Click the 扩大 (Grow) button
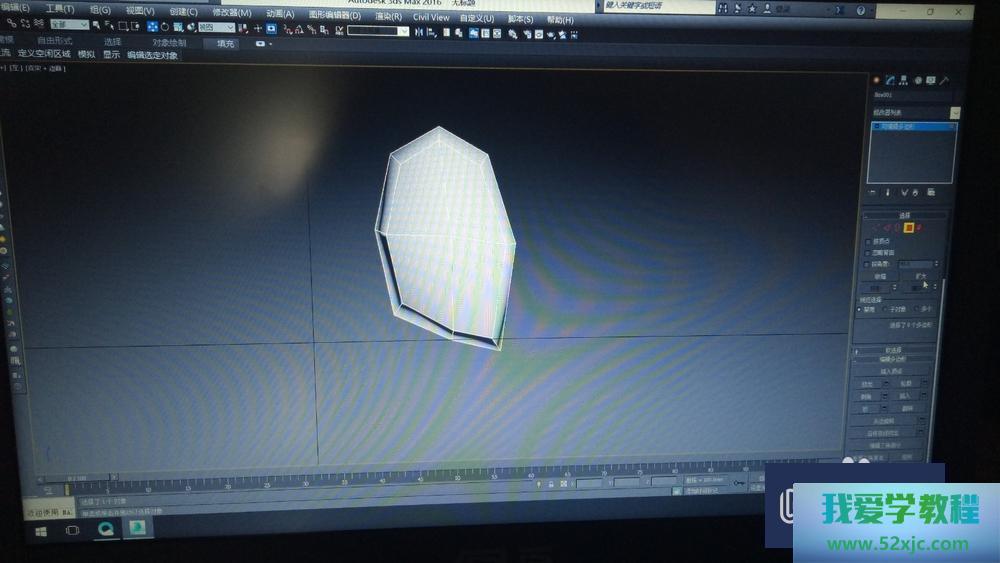 919,277
